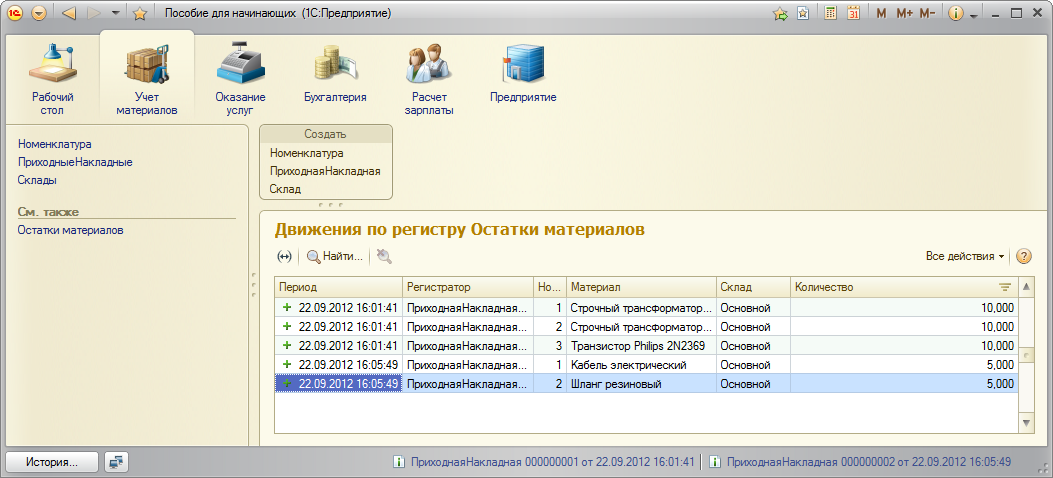Image resolution: width=1053 pixels, height=478 pixels.
Task: Click the Склад column header
Action: tap(753, 287)
